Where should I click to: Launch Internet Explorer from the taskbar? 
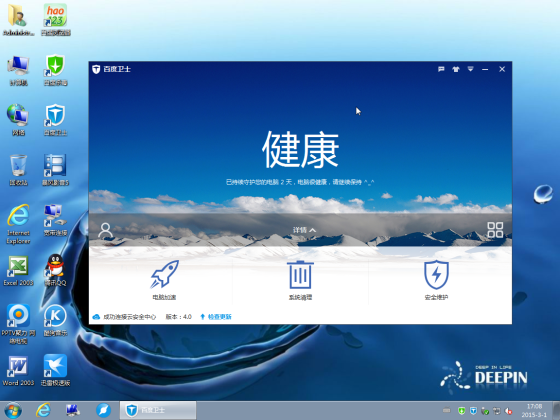pos(43,410)
